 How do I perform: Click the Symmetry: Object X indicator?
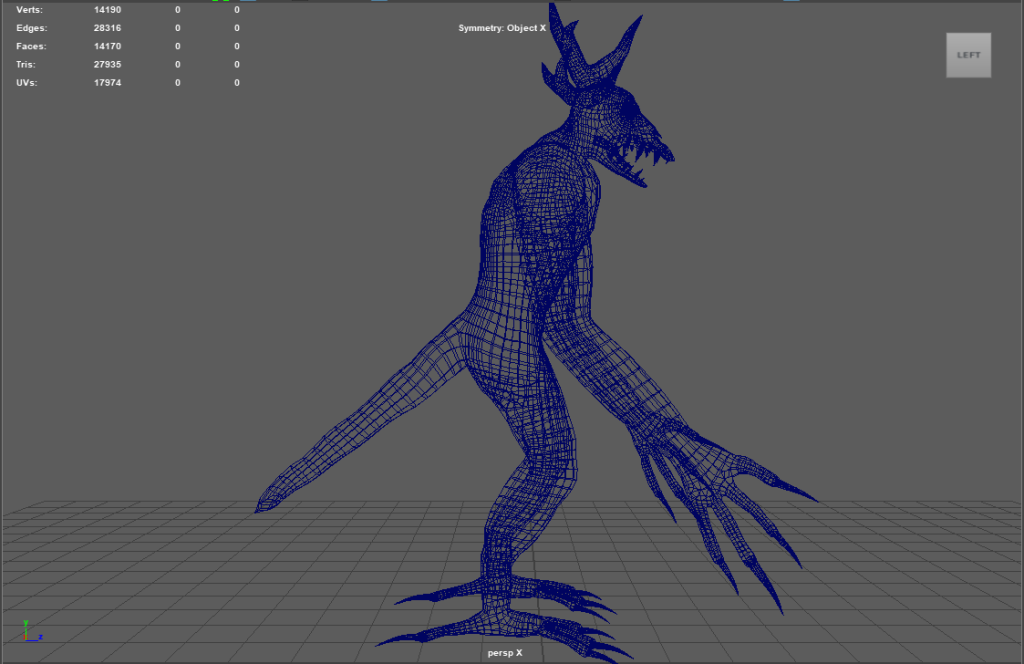pyautogui.click(x=502, y=28)
